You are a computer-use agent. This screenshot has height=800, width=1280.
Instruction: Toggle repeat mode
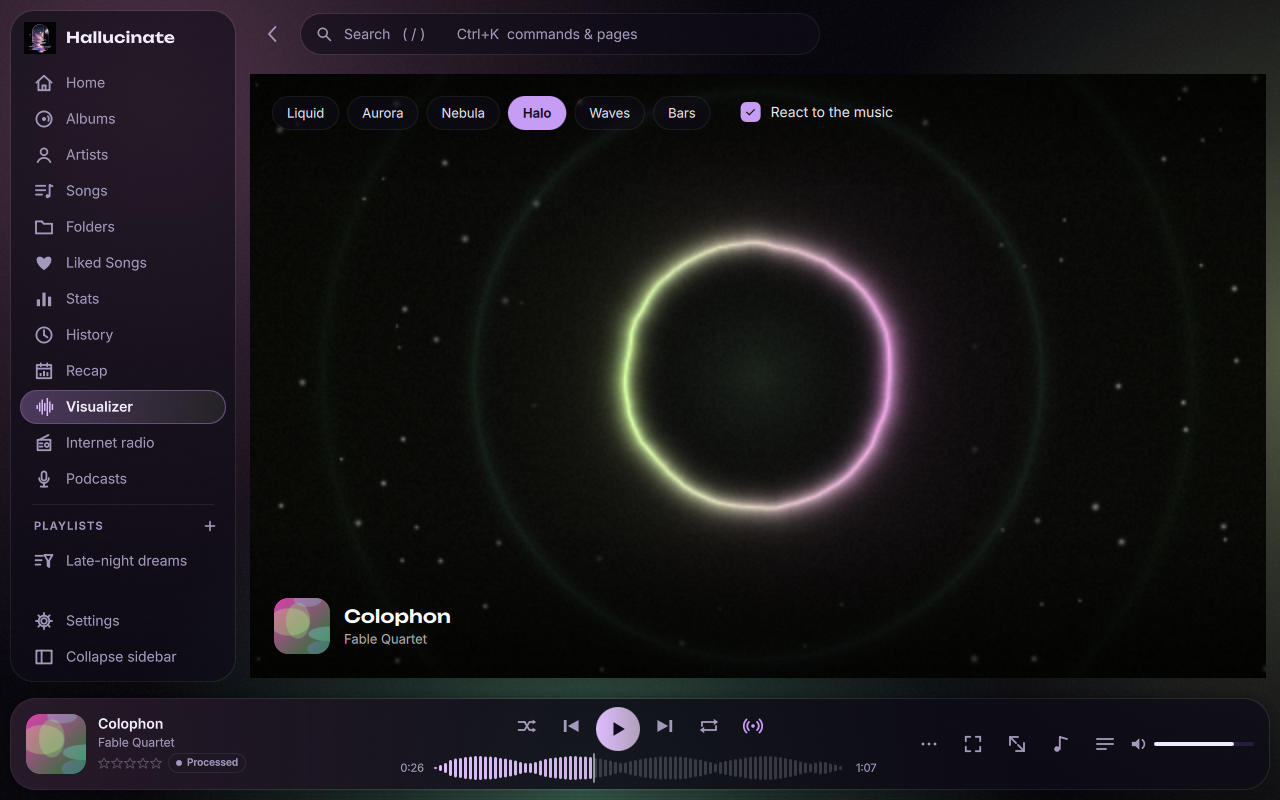[709, 726]
